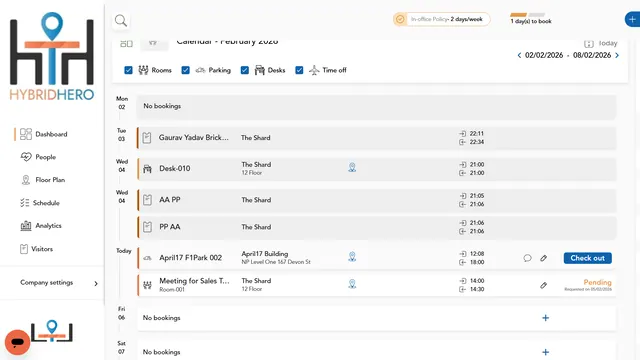
Task: Open Dashboard in sidebar
Action: point(43,134)
